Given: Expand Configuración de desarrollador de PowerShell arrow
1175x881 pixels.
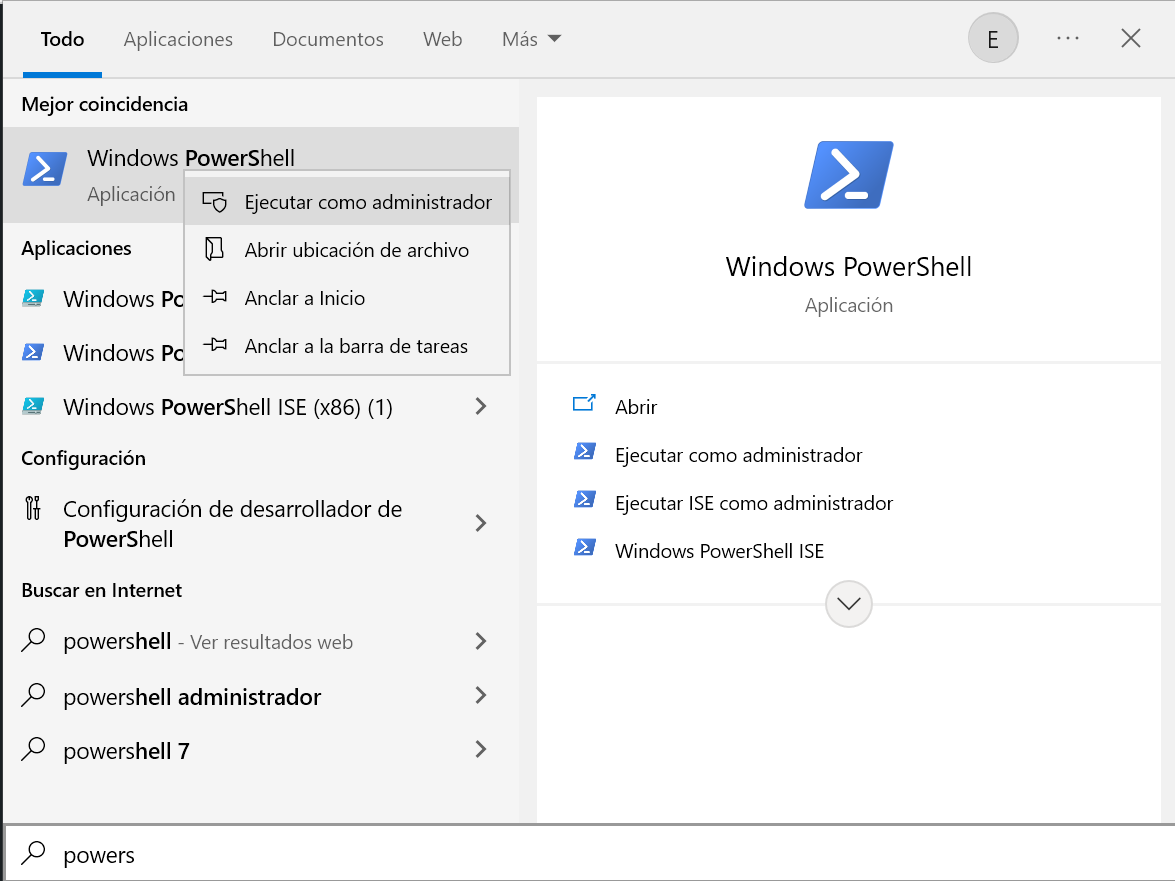Looking at the screenshot, I should pyautogui.click(x=481, y=523).
